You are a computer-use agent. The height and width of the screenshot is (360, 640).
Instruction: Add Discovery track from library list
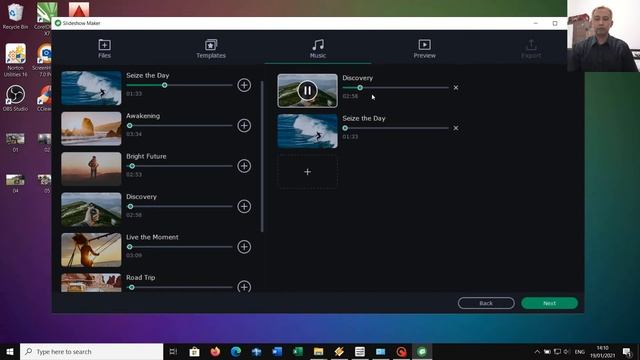coord(244,206)
